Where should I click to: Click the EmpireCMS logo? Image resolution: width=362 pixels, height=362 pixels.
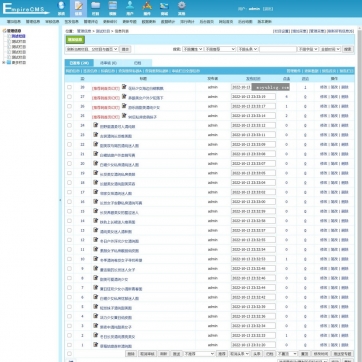[x=25, y=9]
